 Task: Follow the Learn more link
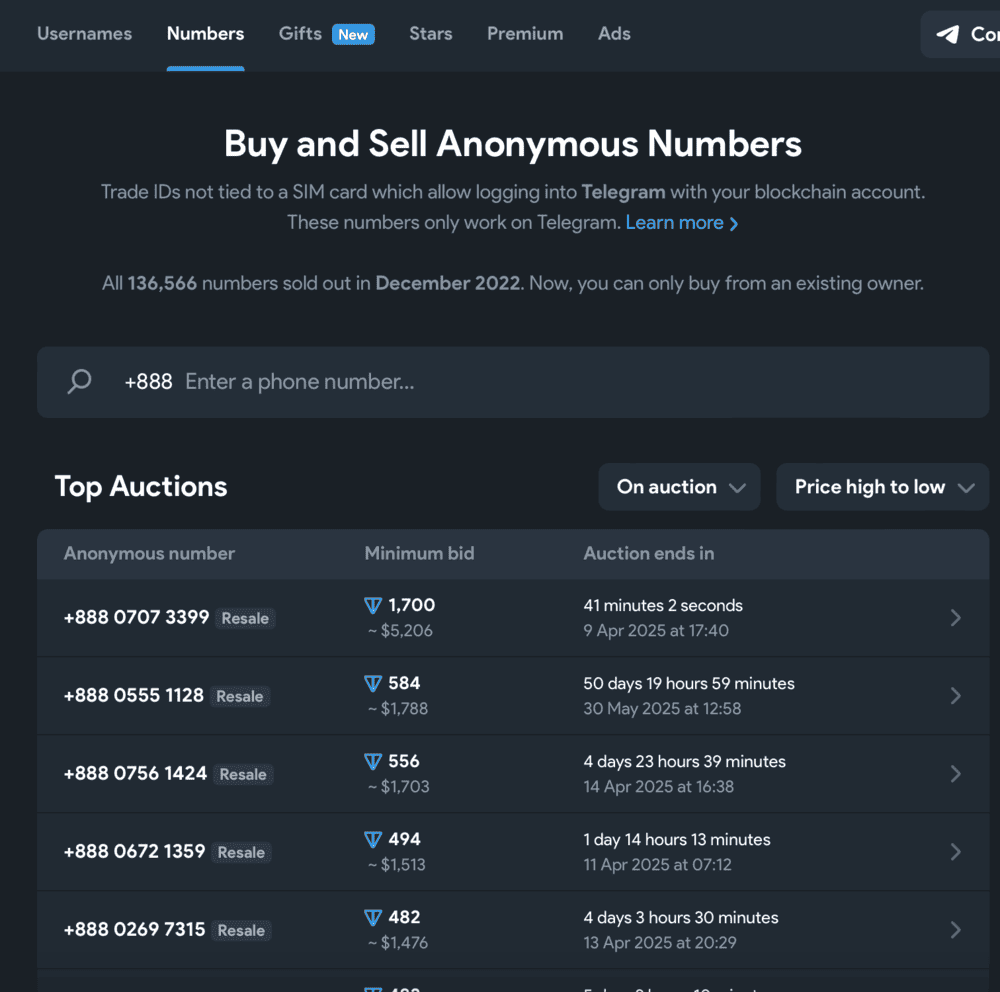tap(682, 223)
